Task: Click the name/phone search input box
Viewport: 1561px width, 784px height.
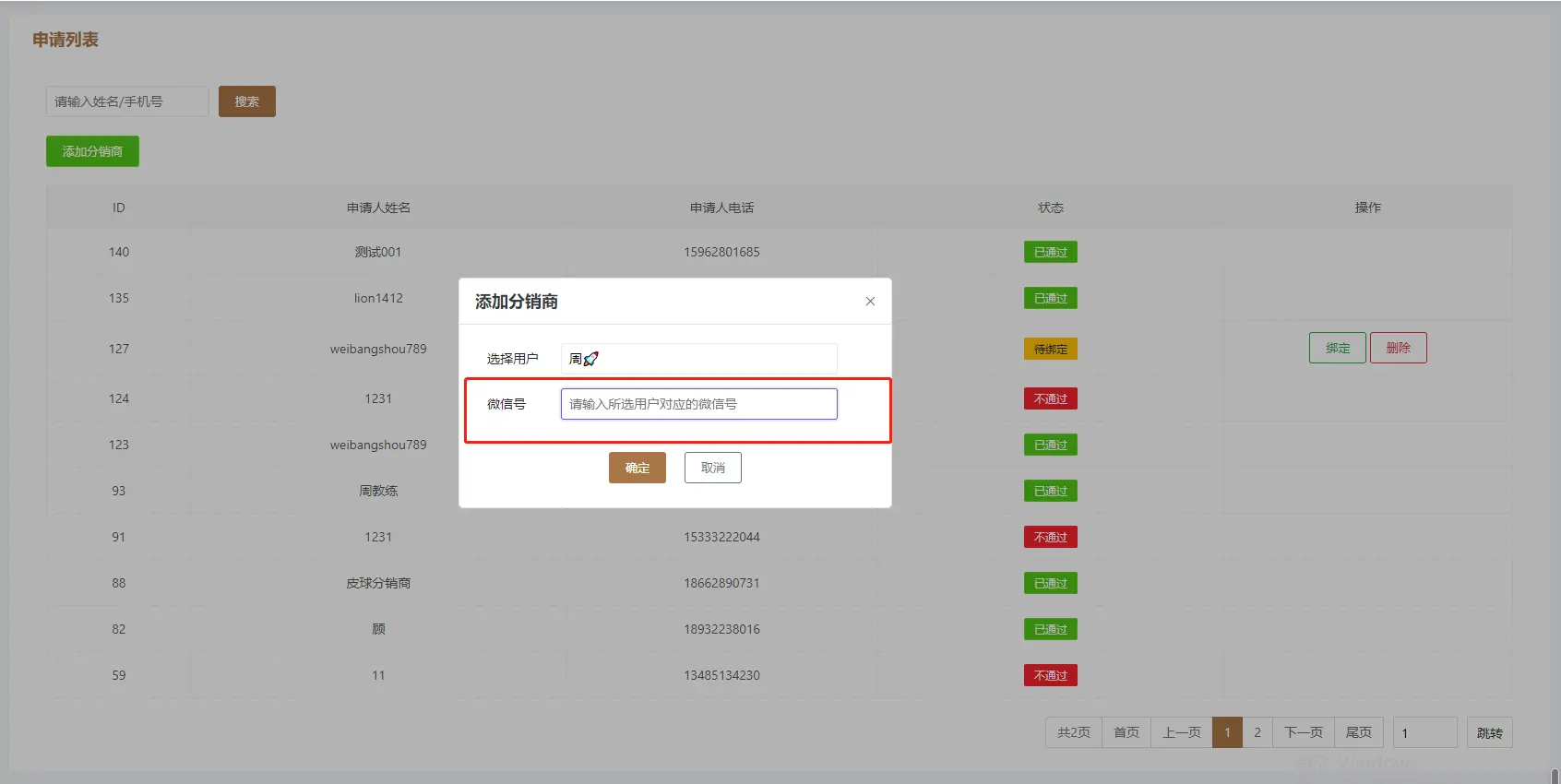Action: point(127,101)
